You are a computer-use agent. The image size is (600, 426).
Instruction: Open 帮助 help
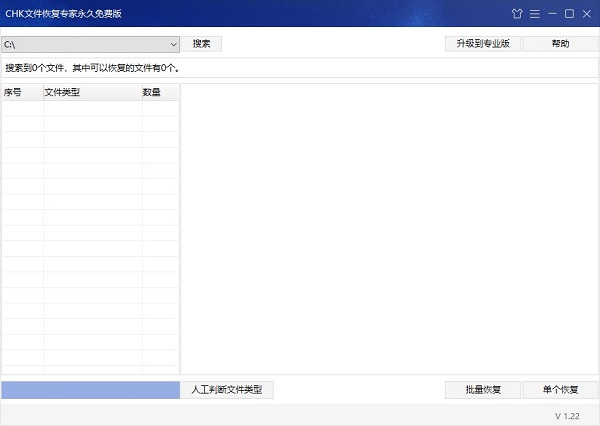click(560, 44)
